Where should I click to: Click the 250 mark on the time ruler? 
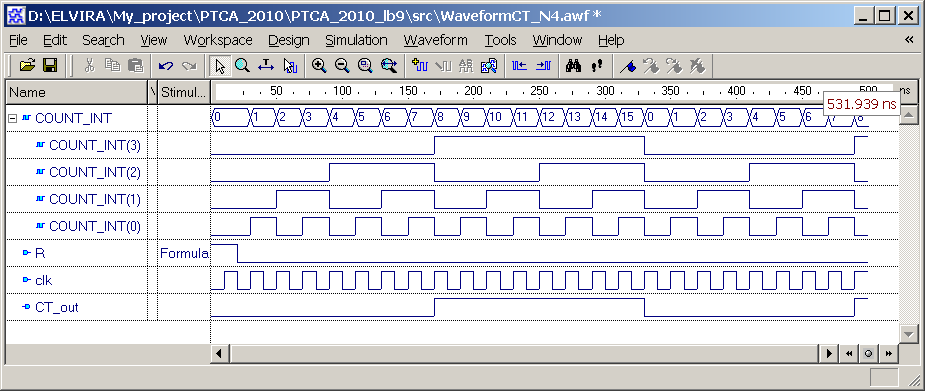tap(539, 91)
